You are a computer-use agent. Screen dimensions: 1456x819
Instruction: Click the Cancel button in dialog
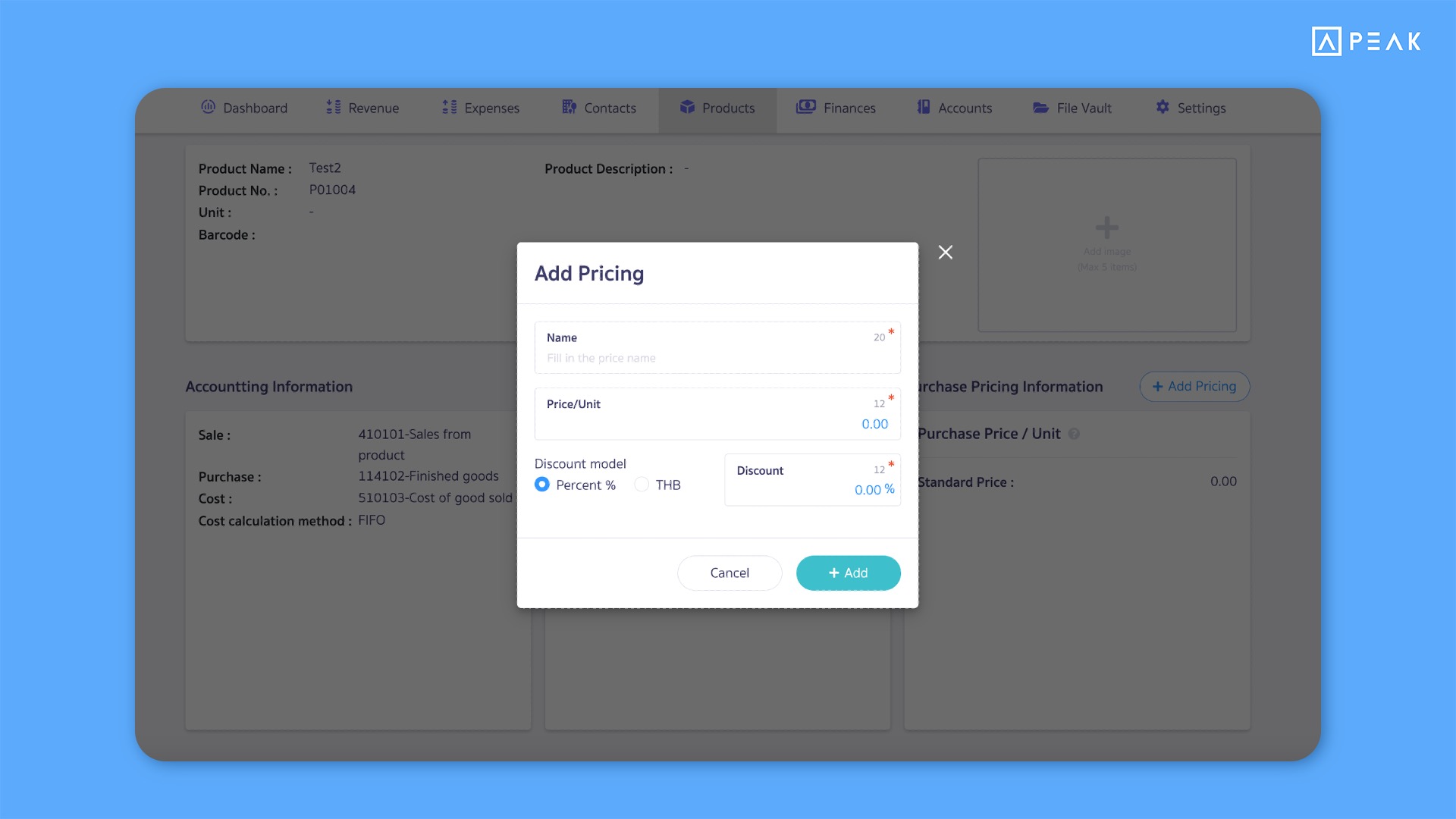coord(730,573)
